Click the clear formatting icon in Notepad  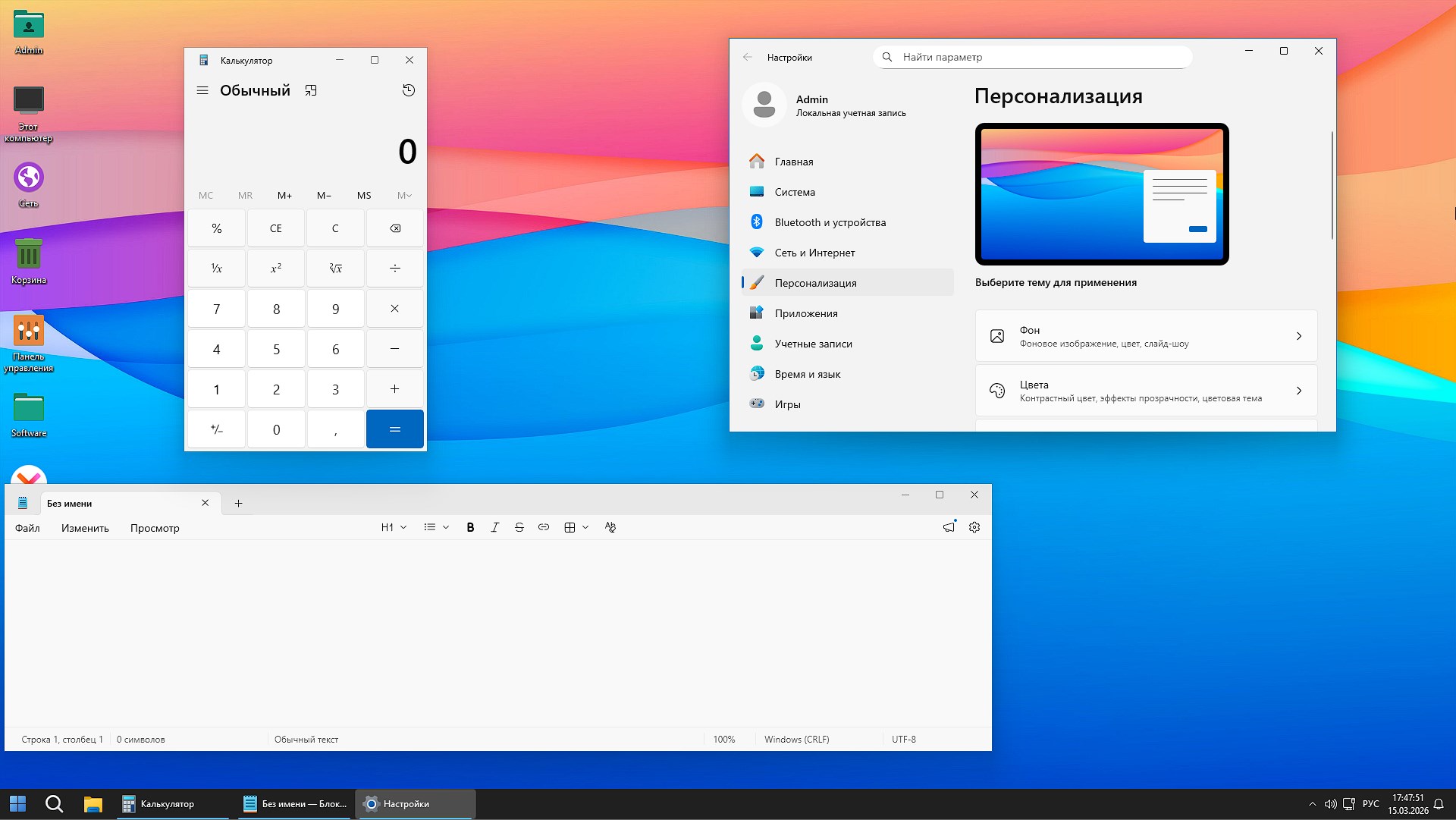pos(610,527)
